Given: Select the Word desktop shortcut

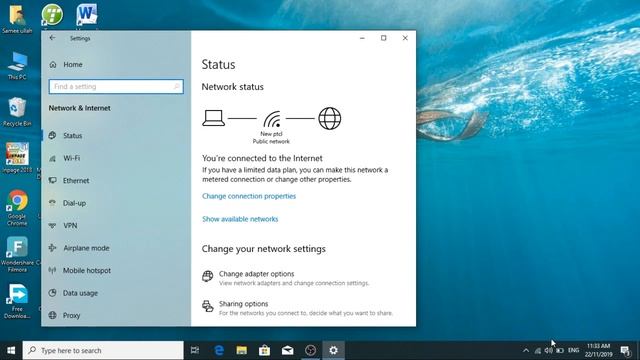Looking at the screenshot, I should pyautogui.click(x=87, y=16).
